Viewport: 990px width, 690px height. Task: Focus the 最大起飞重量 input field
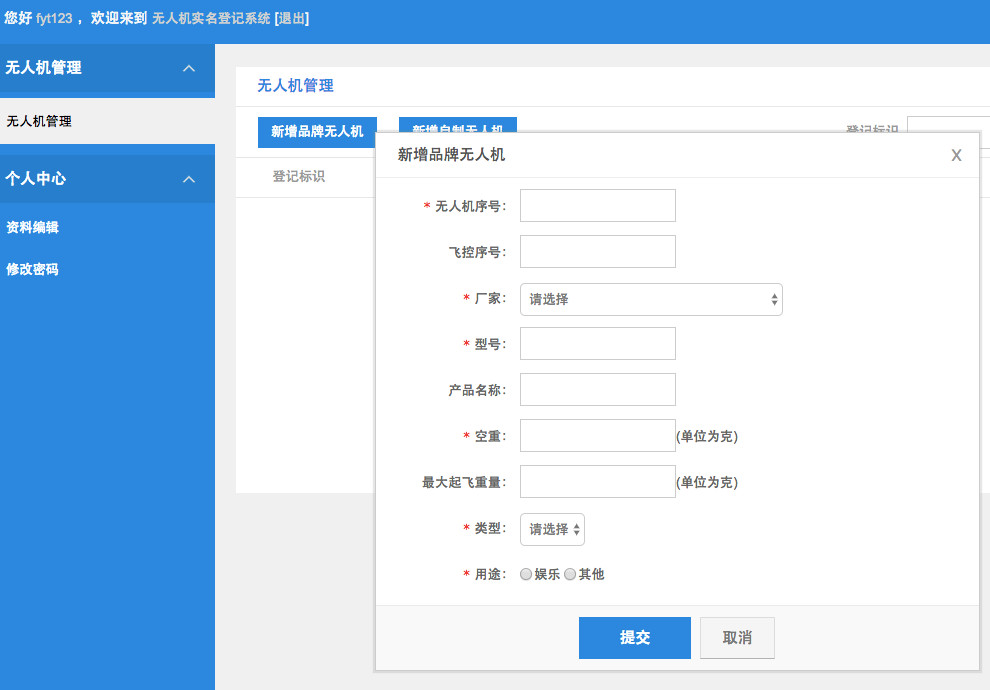[598, 482]
